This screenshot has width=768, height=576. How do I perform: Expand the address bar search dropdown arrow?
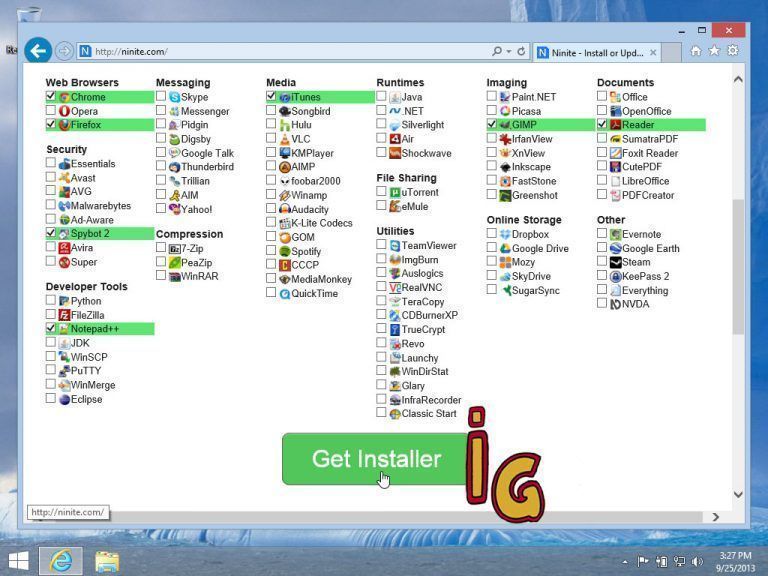[x=509, y=51]
